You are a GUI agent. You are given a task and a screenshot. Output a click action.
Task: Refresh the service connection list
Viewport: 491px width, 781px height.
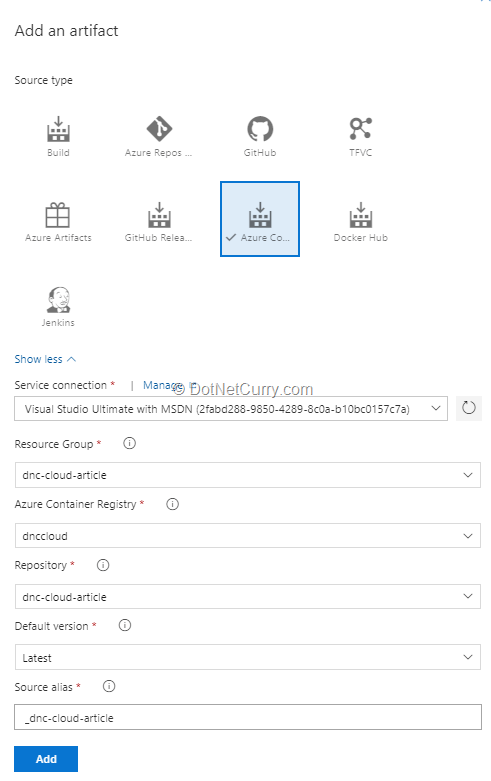469,408
